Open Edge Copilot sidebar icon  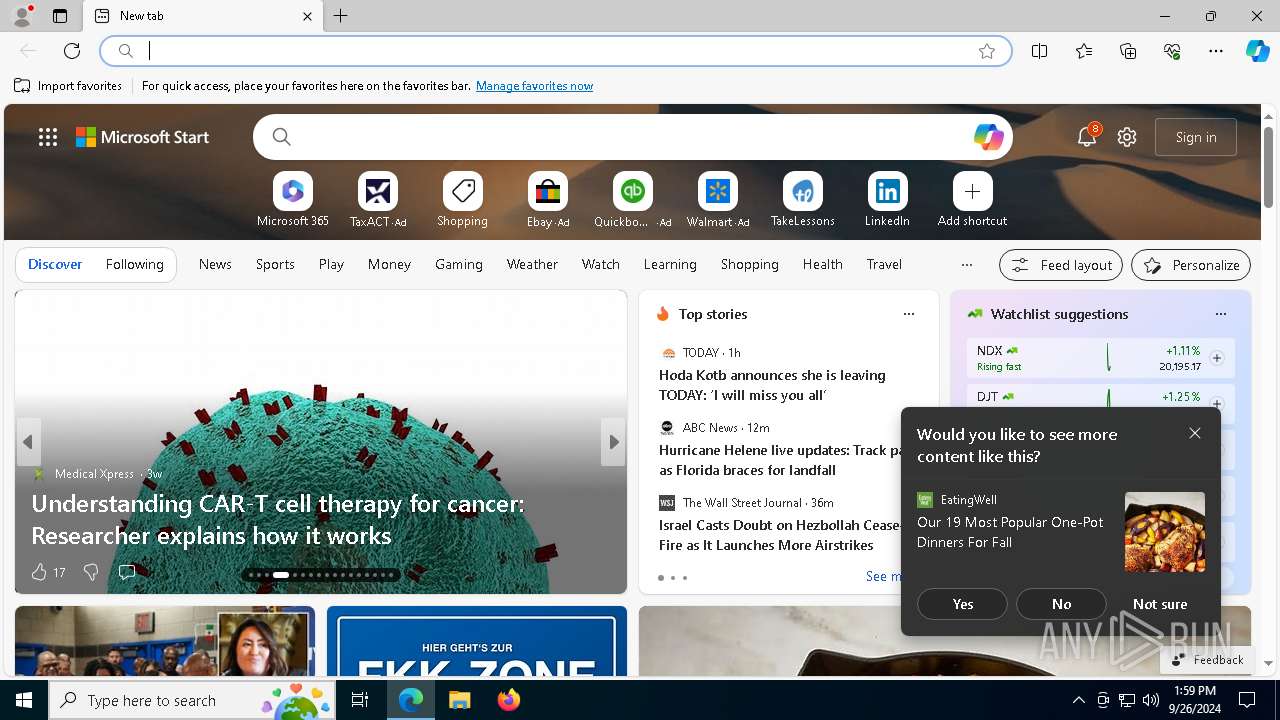1257,51
